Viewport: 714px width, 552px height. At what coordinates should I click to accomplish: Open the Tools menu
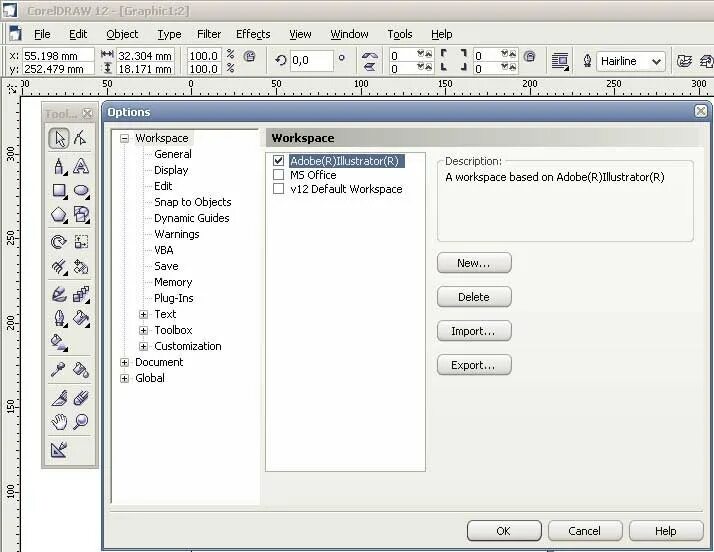tap(400, 34)
